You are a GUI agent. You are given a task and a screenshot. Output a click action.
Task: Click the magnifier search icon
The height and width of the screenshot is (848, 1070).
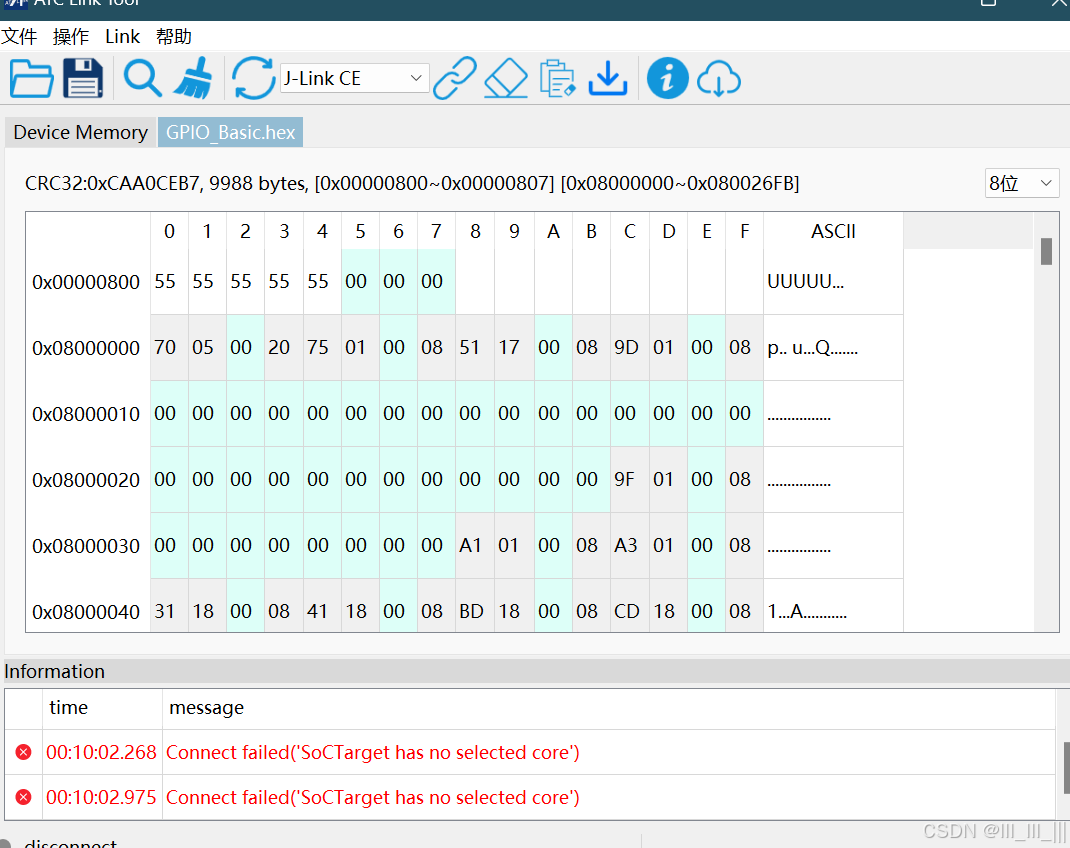[x=143, y=78]
